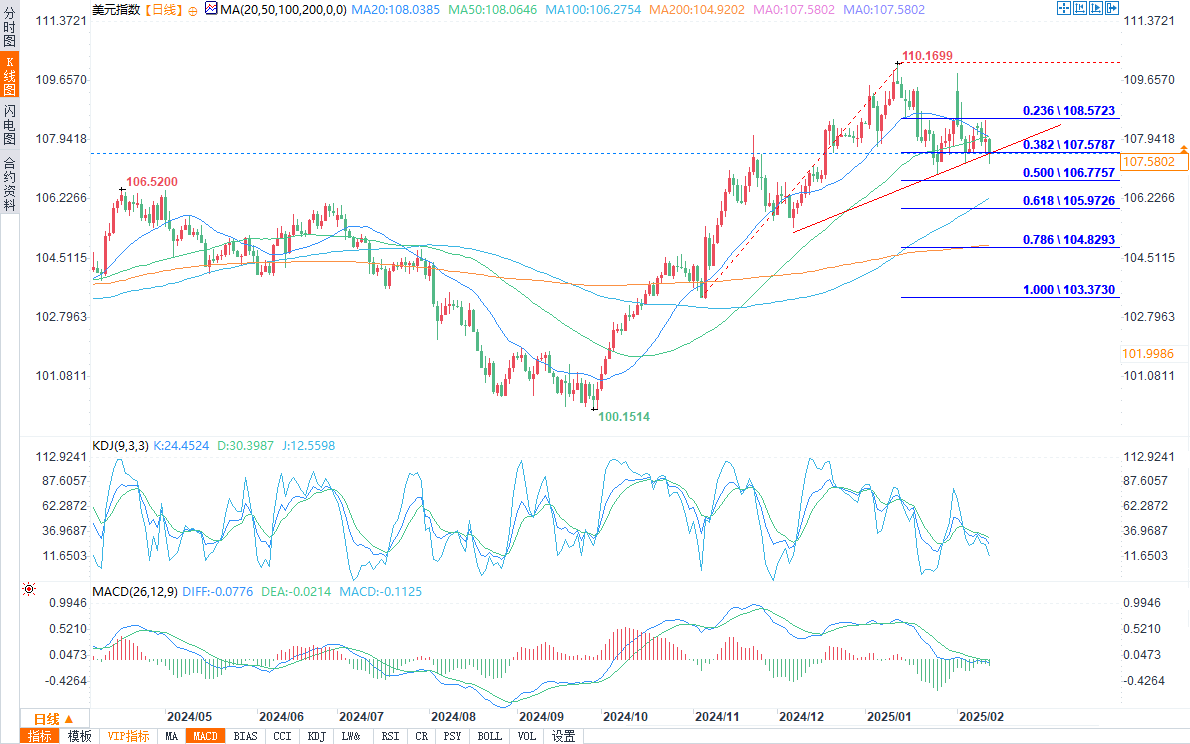Toggle the KDJ indicator in bottom bar
This screenshot has width=1190, height=744.
(316, 736)
